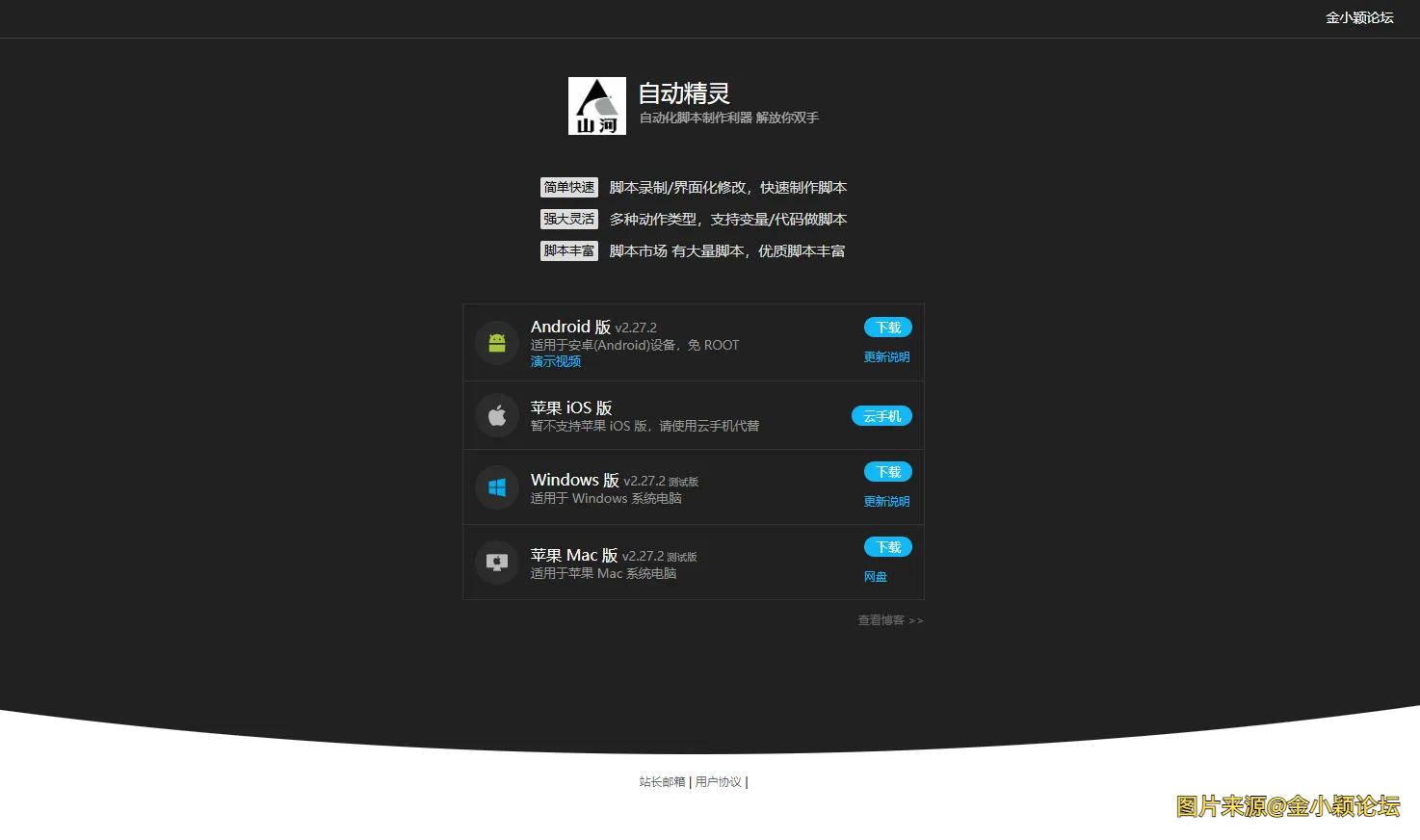The width and height of the screenshot is (1420, 840).
Task: Click the 脚本丰富 badge
Action: click(x=568, y=250)
